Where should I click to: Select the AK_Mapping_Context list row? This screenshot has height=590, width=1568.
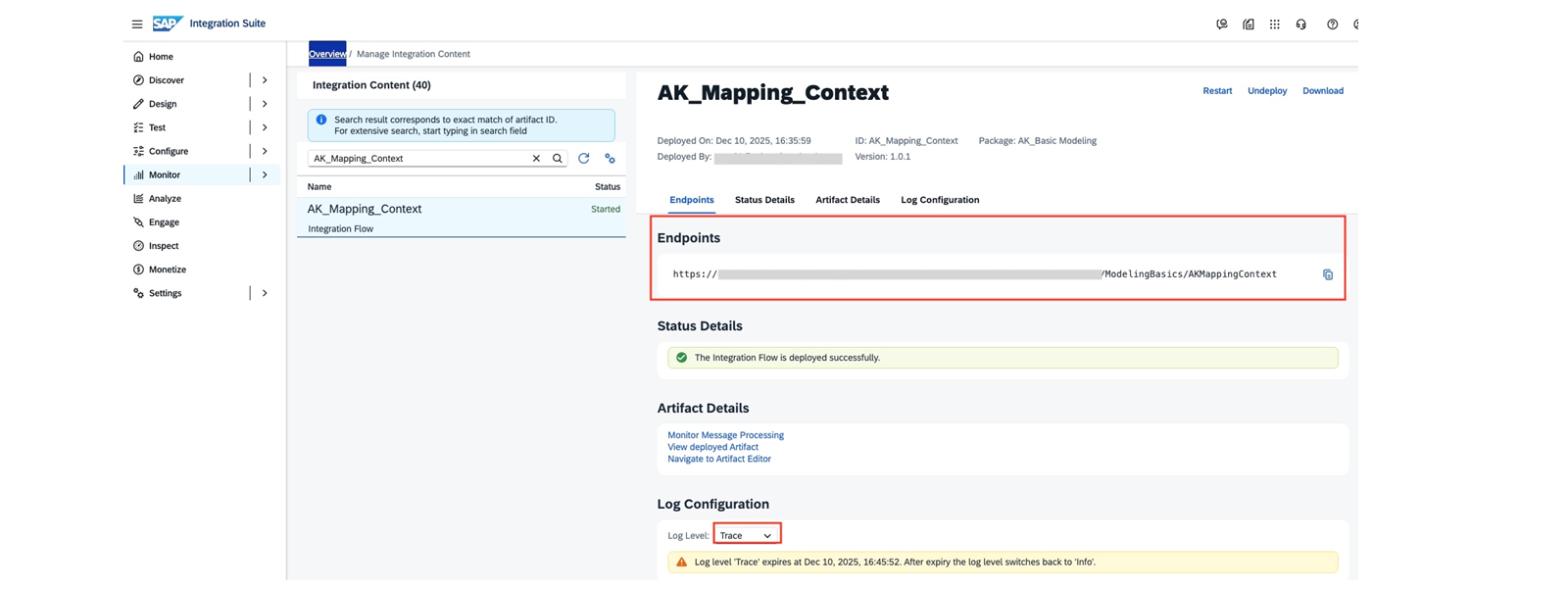click(x=462, y=218)
